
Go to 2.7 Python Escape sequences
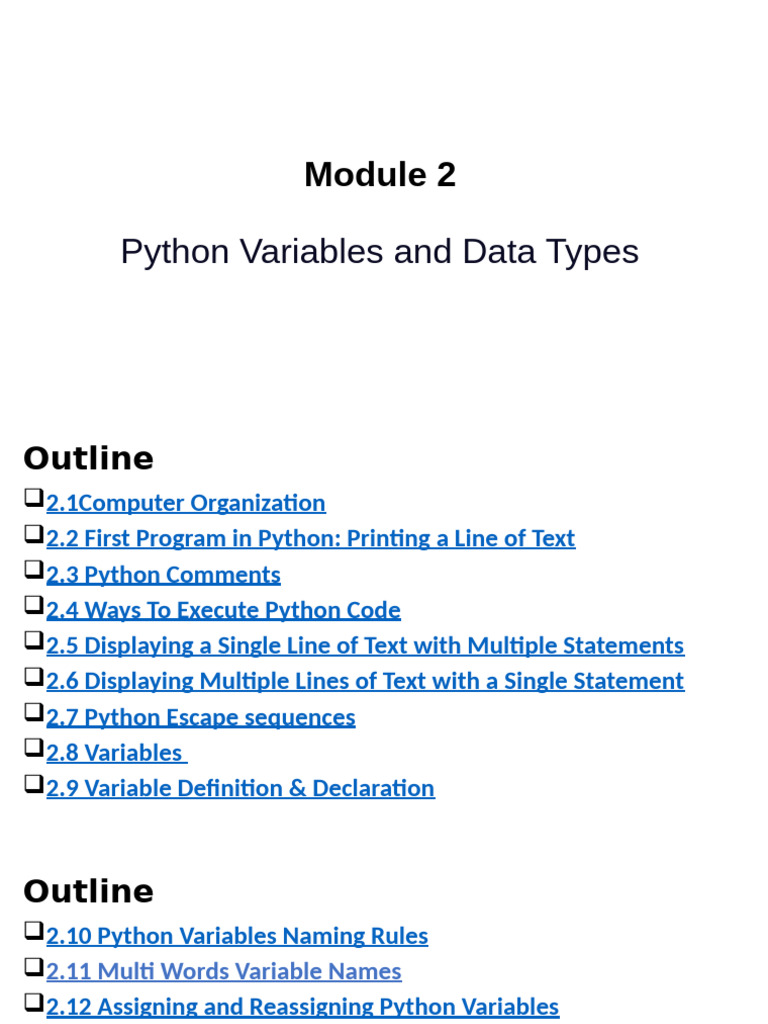pos(200,717)
